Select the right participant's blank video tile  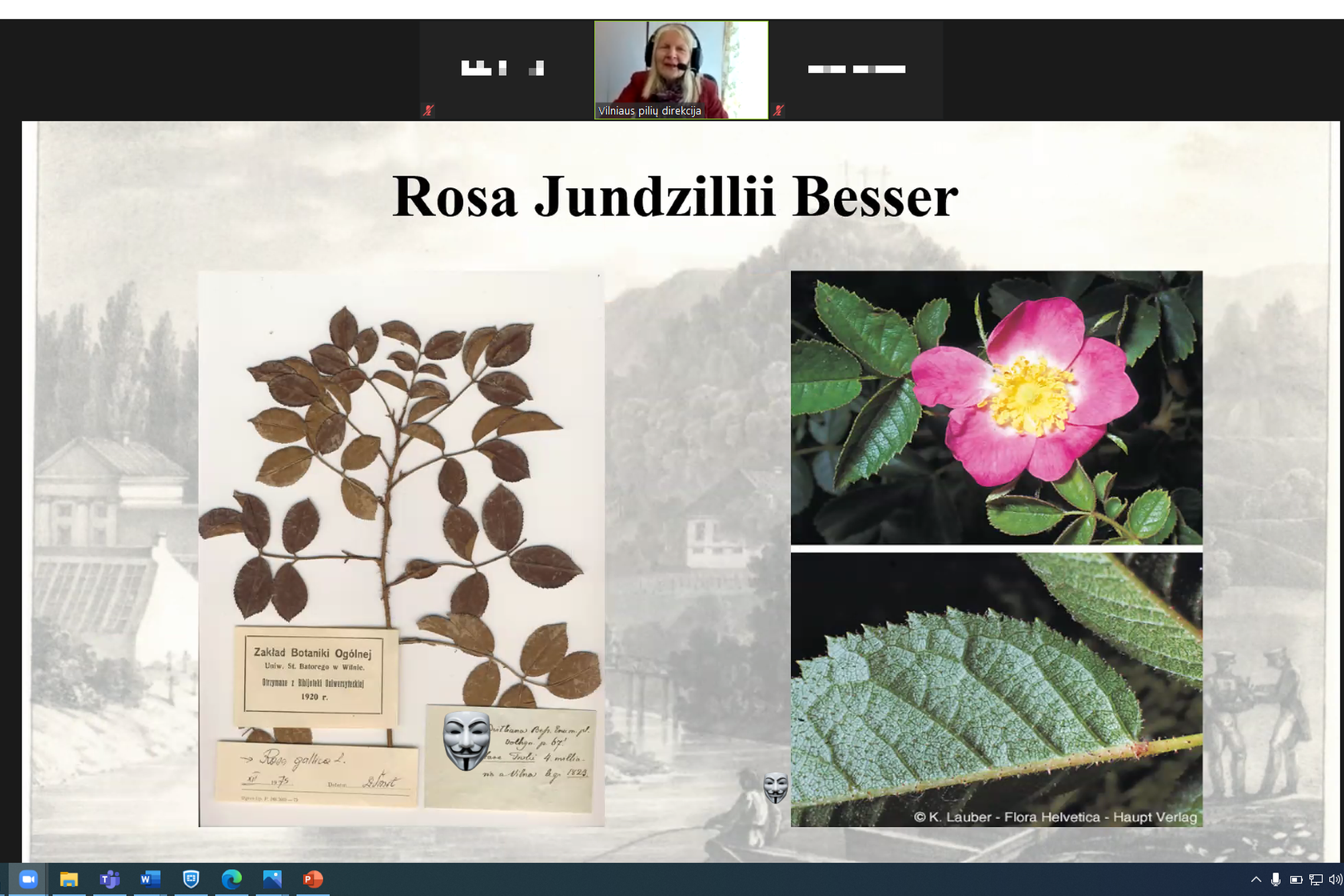pyautogui.click(x=856, y=70)
